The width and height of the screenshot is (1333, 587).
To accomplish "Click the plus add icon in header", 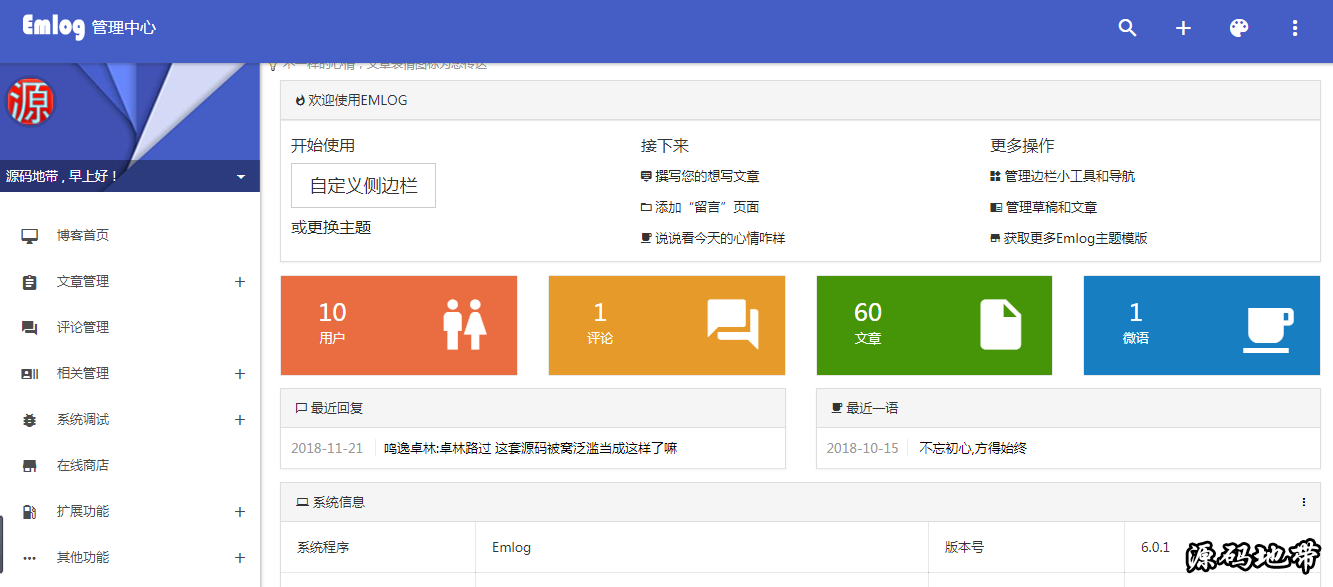I will coord(1183,28).
